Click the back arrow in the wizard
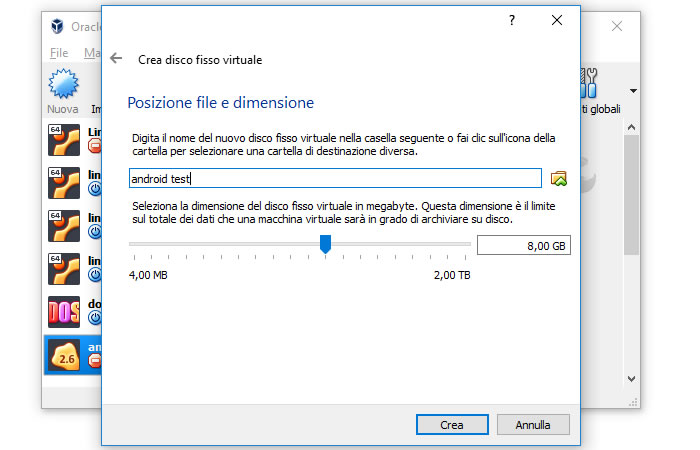This screenshot has height=450, width=700. tap(116, 58)
